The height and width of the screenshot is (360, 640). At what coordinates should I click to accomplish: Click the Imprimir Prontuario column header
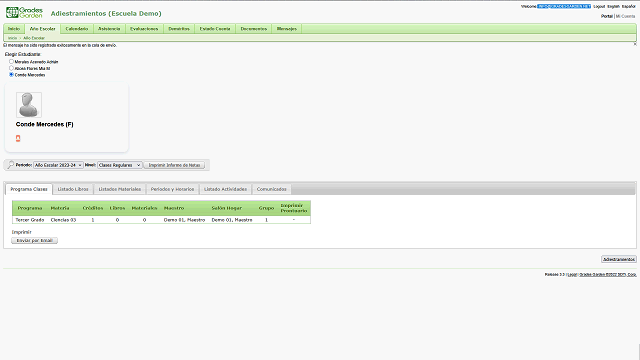(x=293, y=208)
